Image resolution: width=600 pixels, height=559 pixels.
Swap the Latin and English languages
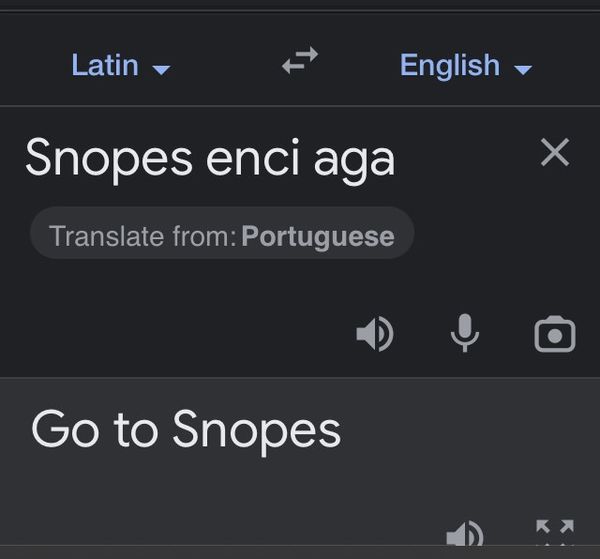(300, 60)
